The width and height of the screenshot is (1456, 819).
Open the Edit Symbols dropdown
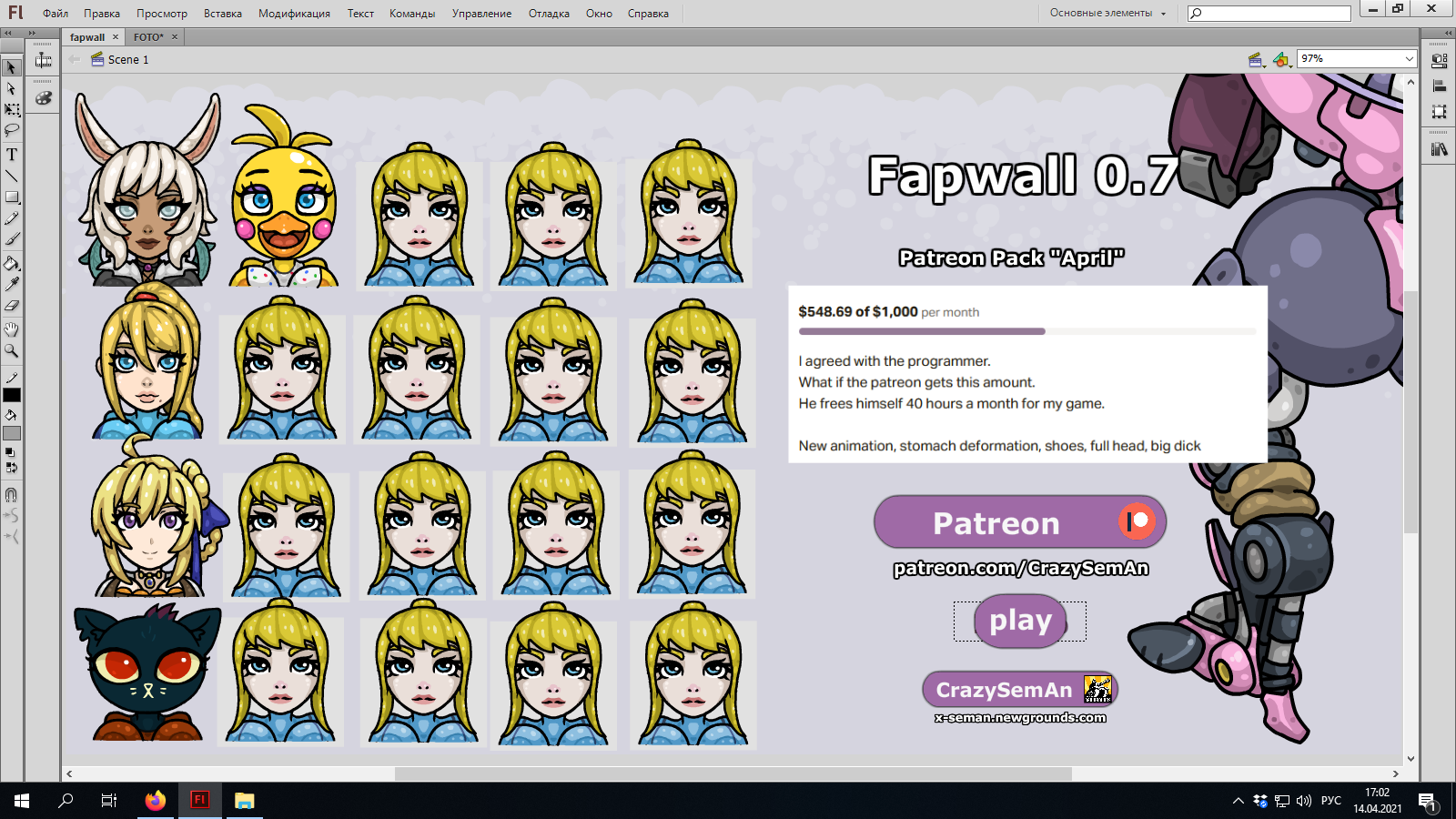(x=1282, y=60)
